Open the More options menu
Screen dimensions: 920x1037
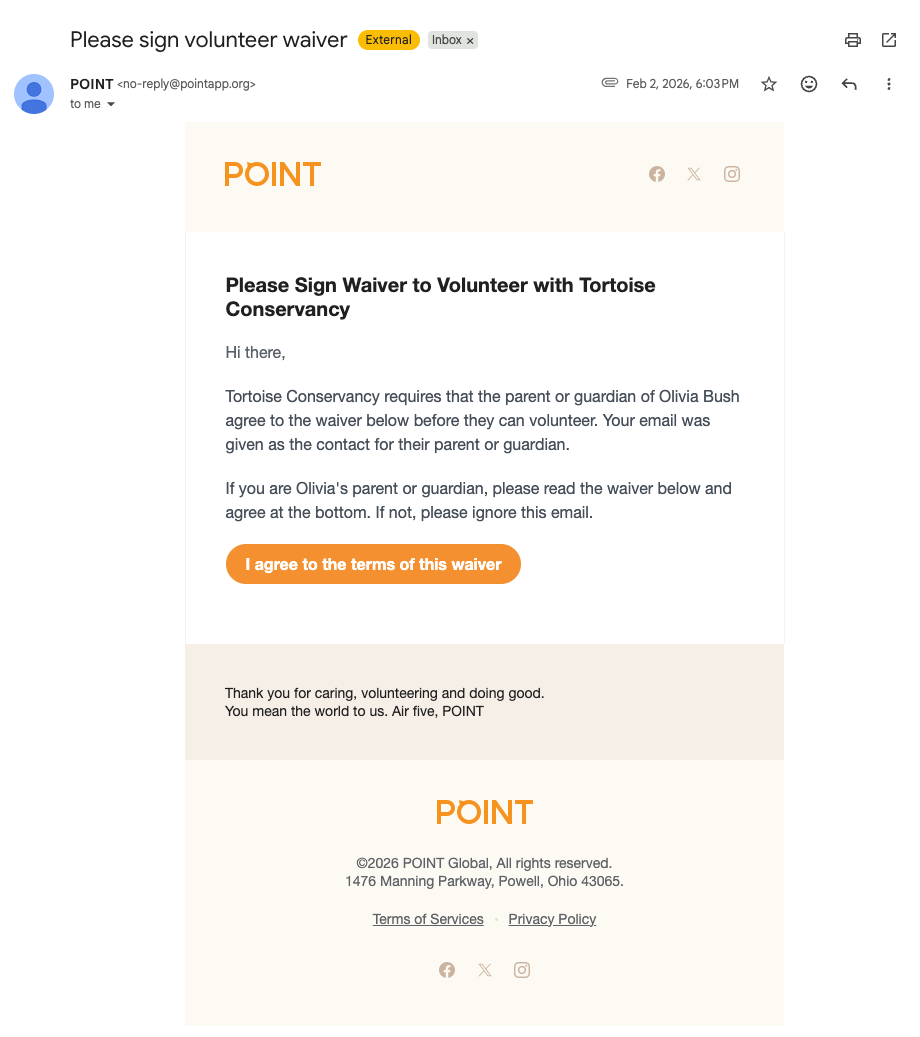pos(888,84)
